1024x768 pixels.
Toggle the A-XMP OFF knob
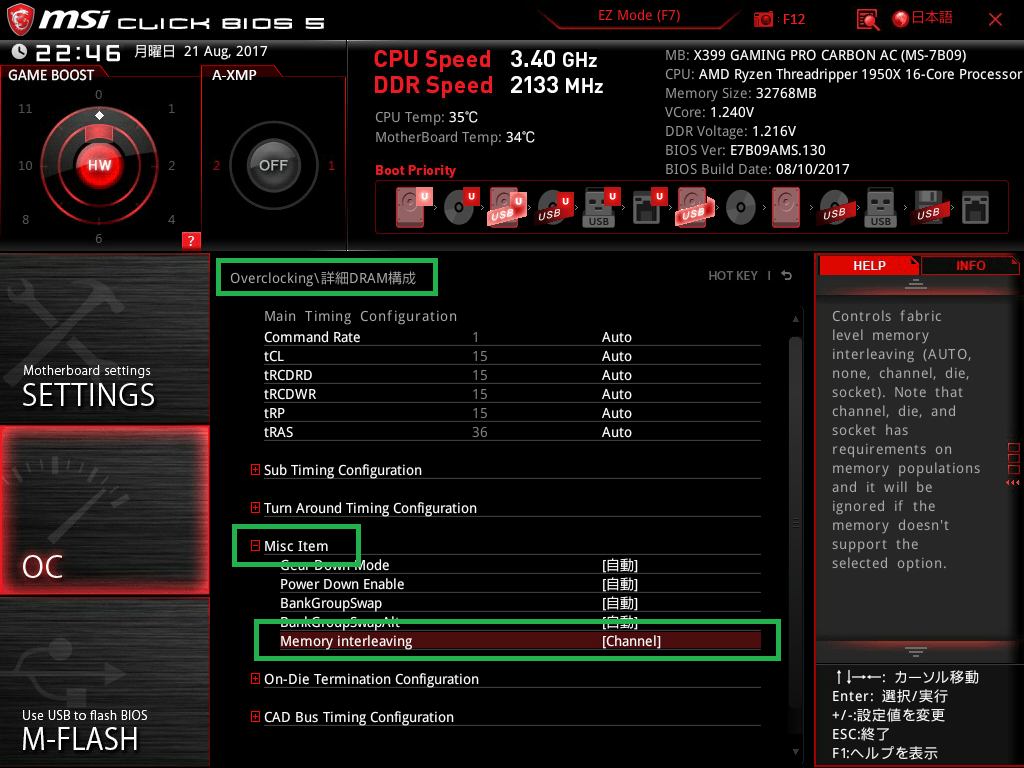[x=273, y=165]
